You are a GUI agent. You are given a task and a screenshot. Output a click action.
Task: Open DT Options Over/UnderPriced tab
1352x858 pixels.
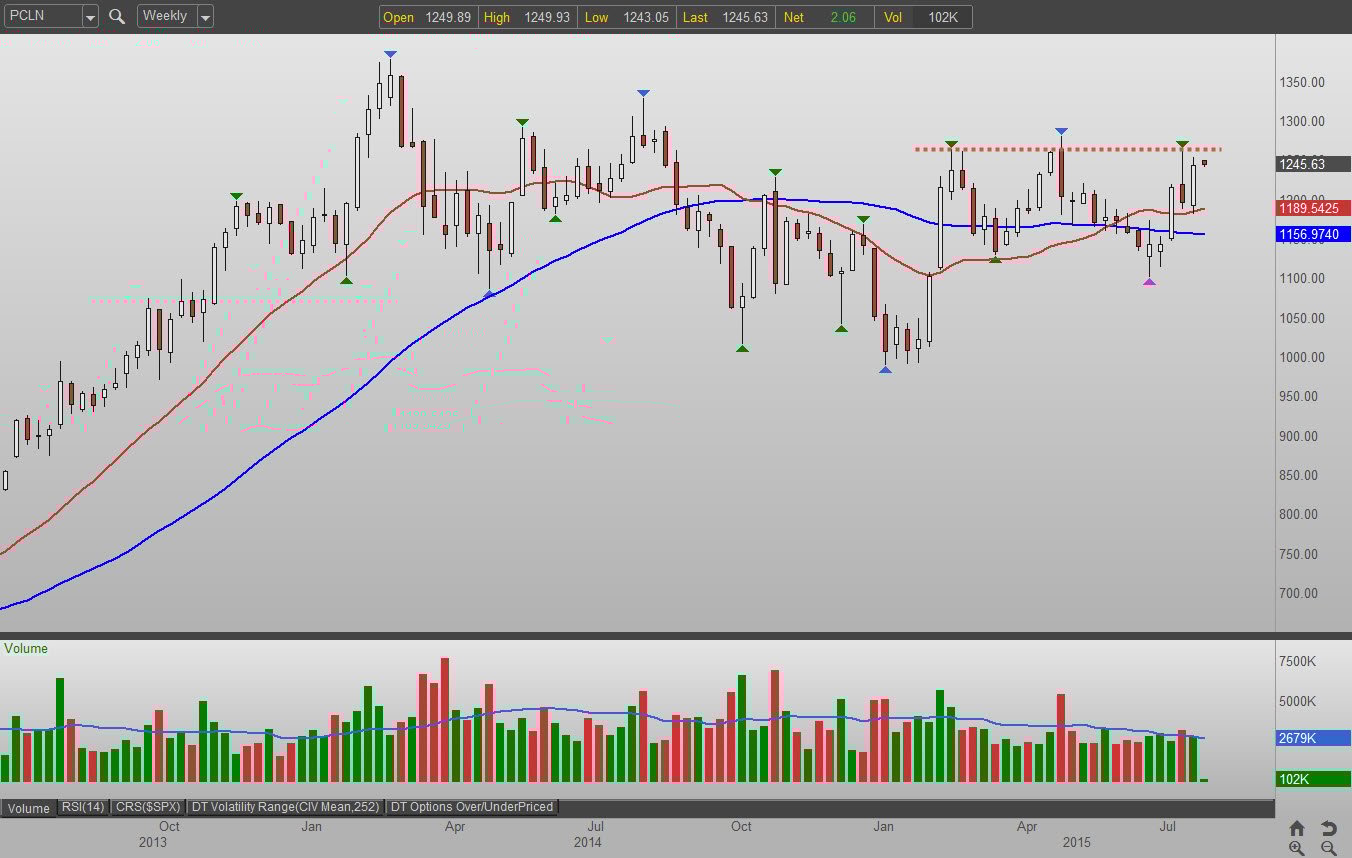pos(471,807)
